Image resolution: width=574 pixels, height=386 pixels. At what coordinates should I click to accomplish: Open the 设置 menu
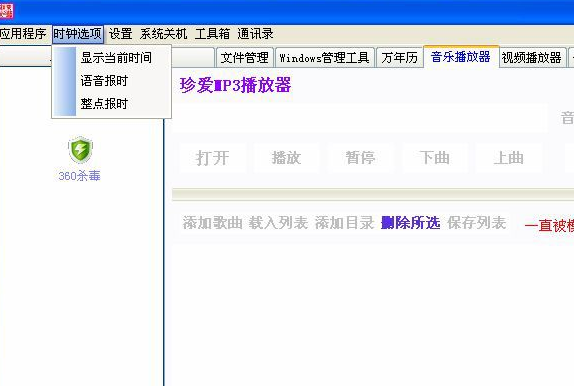click(120, 34)
